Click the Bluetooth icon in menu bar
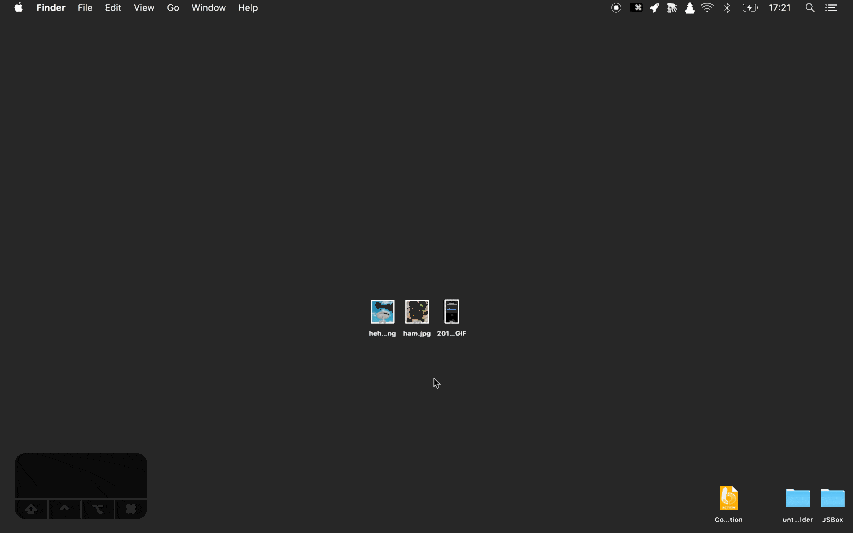Viewport: 853px width, 533px height. tap(727, 8)
